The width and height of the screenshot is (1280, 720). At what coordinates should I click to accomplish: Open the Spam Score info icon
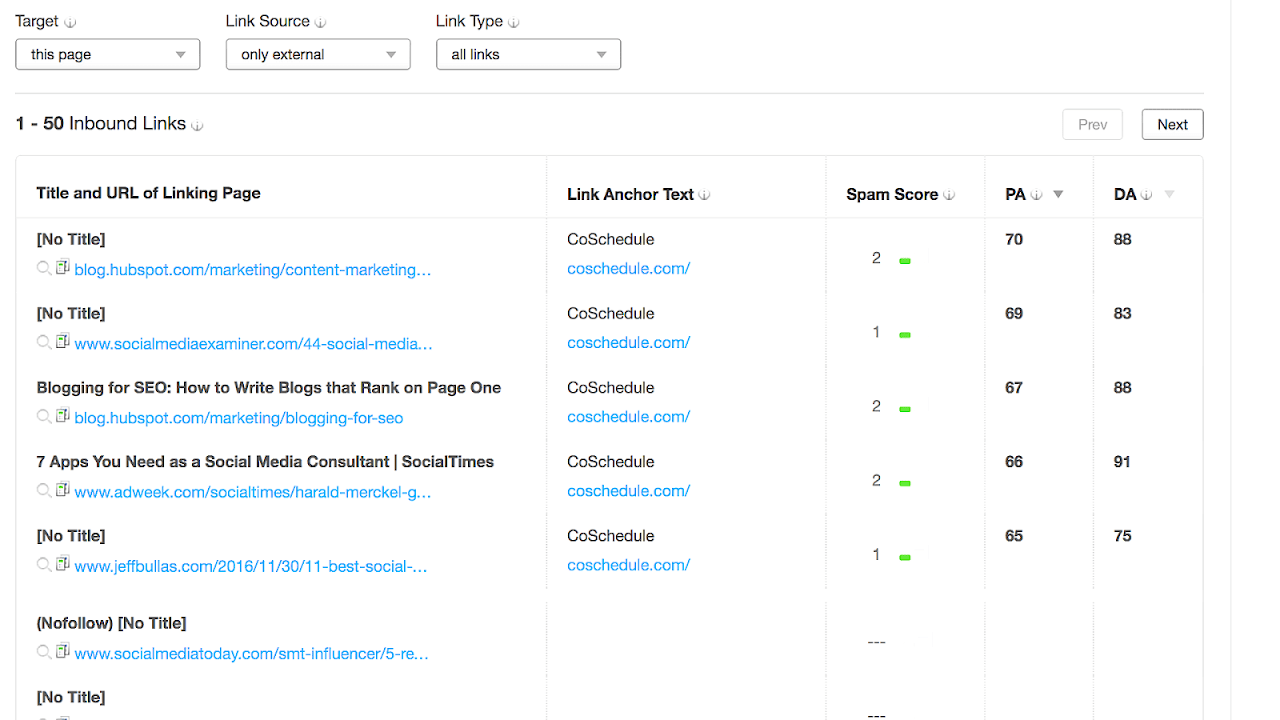coord(949,194)
